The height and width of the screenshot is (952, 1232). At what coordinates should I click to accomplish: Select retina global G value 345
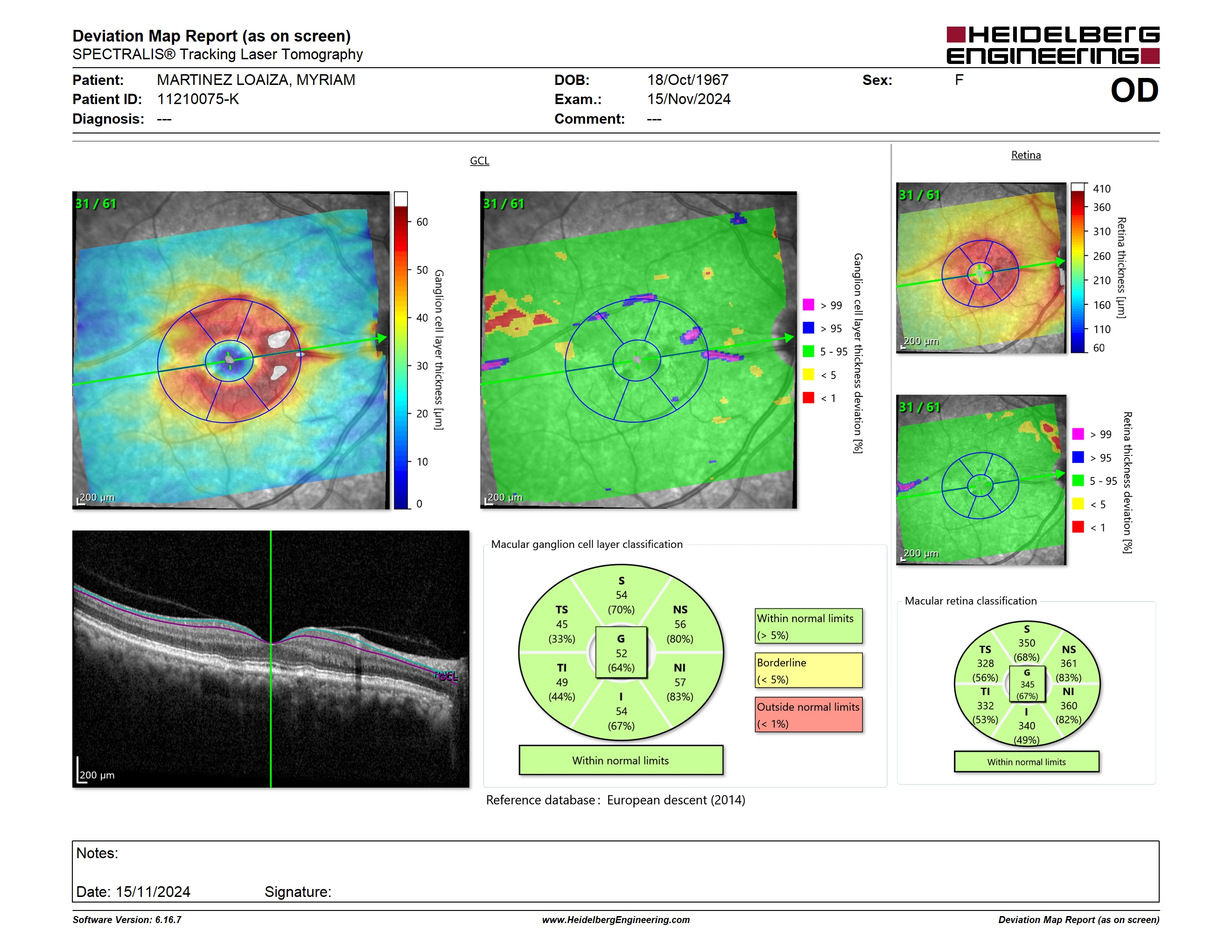[1027, 685]
